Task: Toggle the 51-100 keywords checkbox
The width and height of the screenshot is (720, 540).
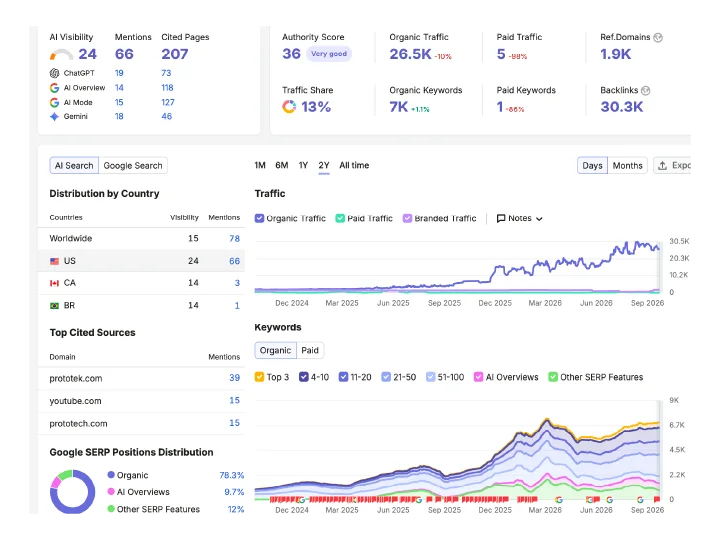Action: [x=430, y=377]
